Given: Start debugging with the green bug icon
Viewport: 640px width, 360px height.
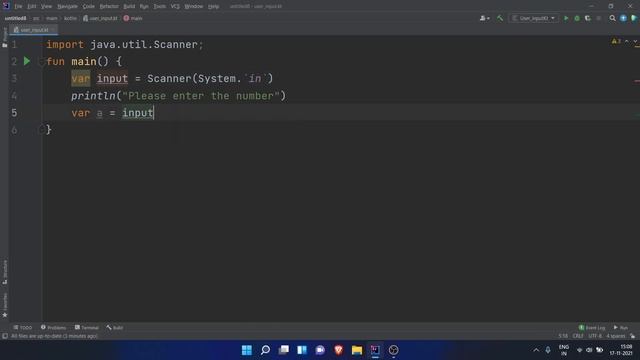Looking at the screenshot, I should click(577, 18).
